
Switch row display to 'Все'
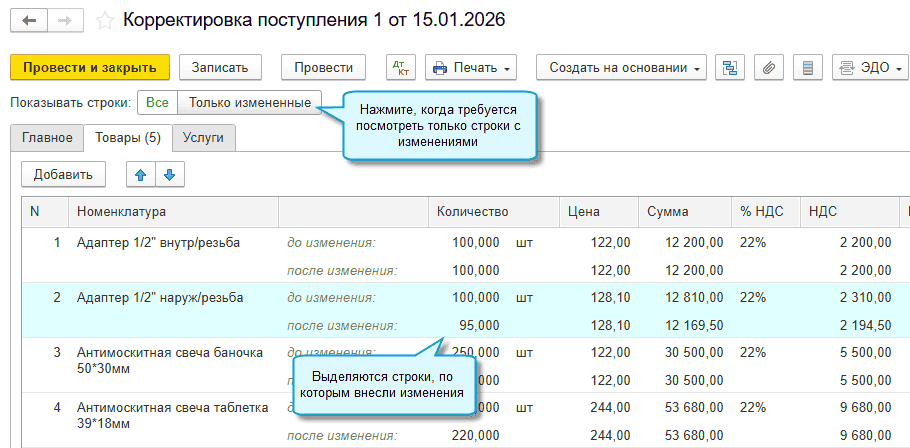pos(157,103)
